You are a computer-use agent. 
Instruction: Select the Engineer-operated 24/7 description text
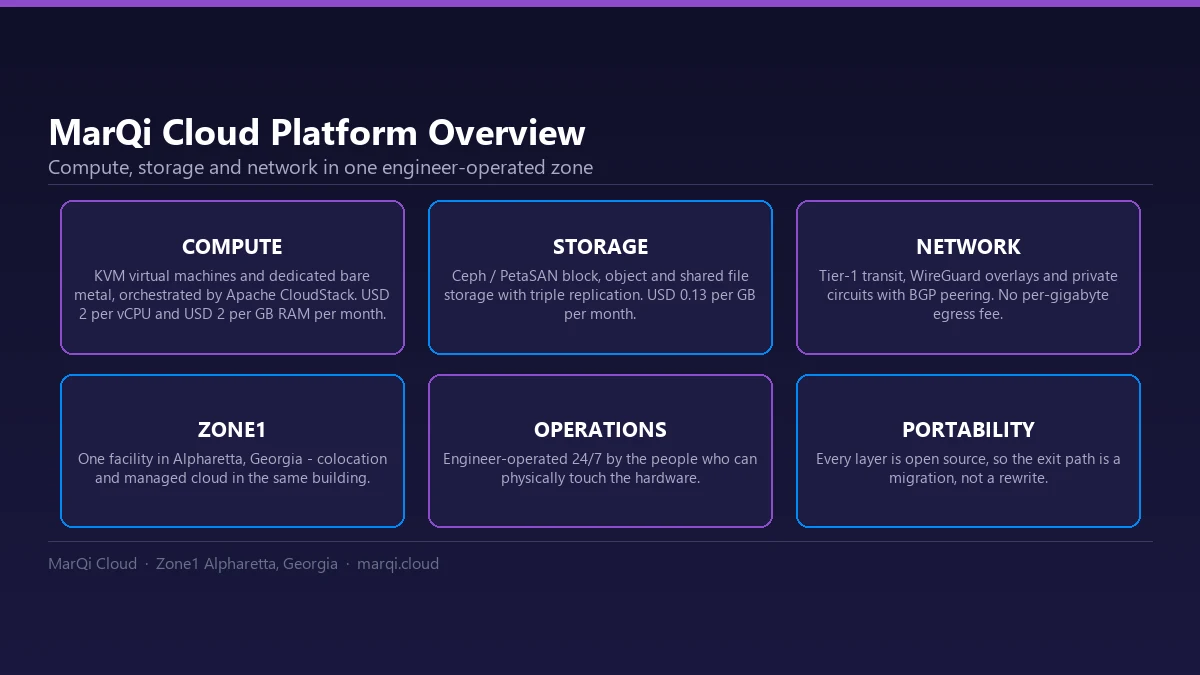pyautogui.click(x=600, y=469)
